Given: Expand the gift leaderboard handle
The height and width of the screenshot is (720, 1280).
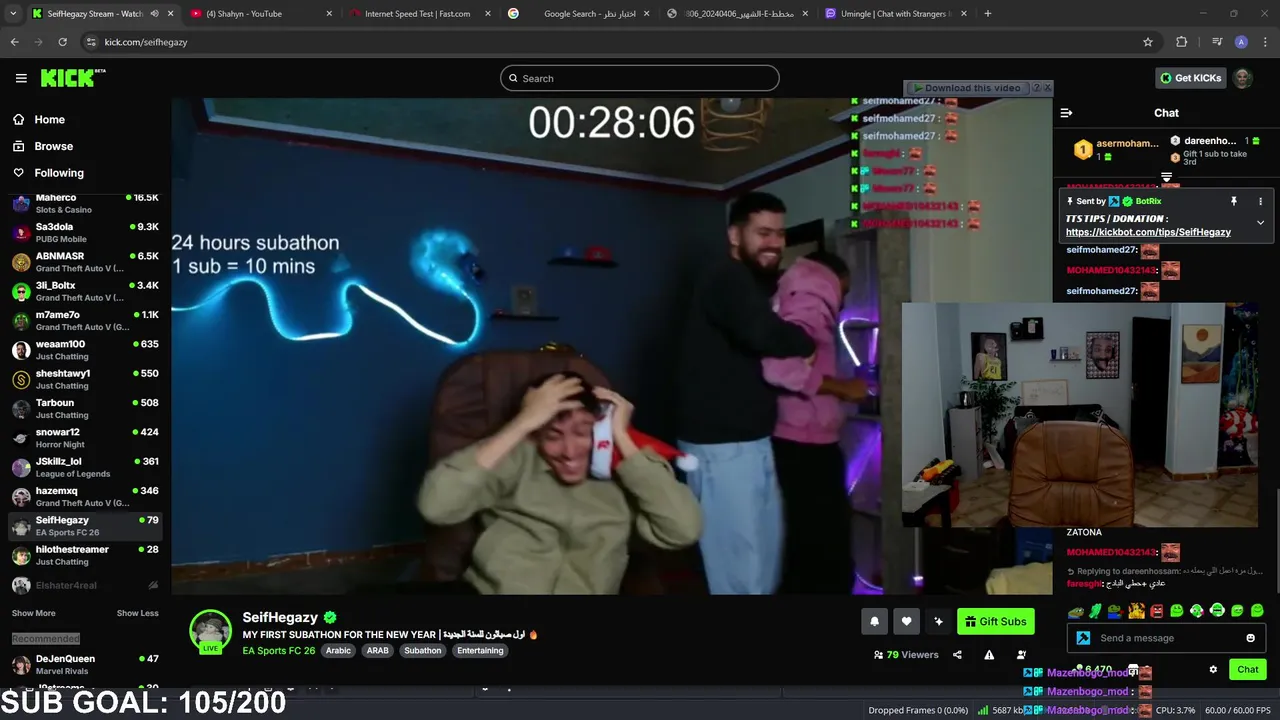Looking at the screenshot, I should (1166, 177).
